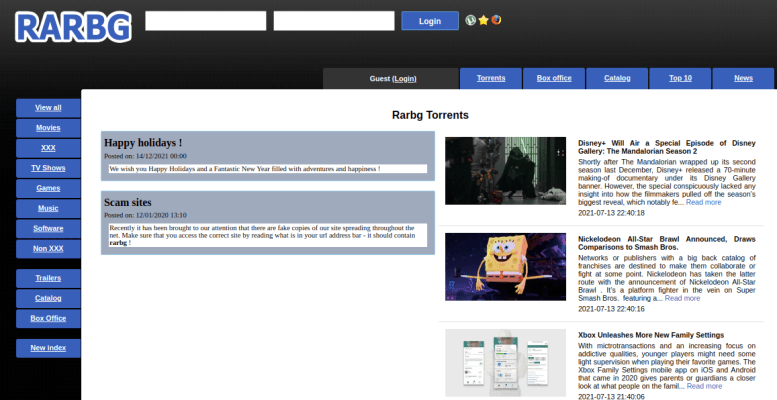Focus the username input field
Image resolution: width=777 pixels, height=400 pixels.
click(206, 21)
